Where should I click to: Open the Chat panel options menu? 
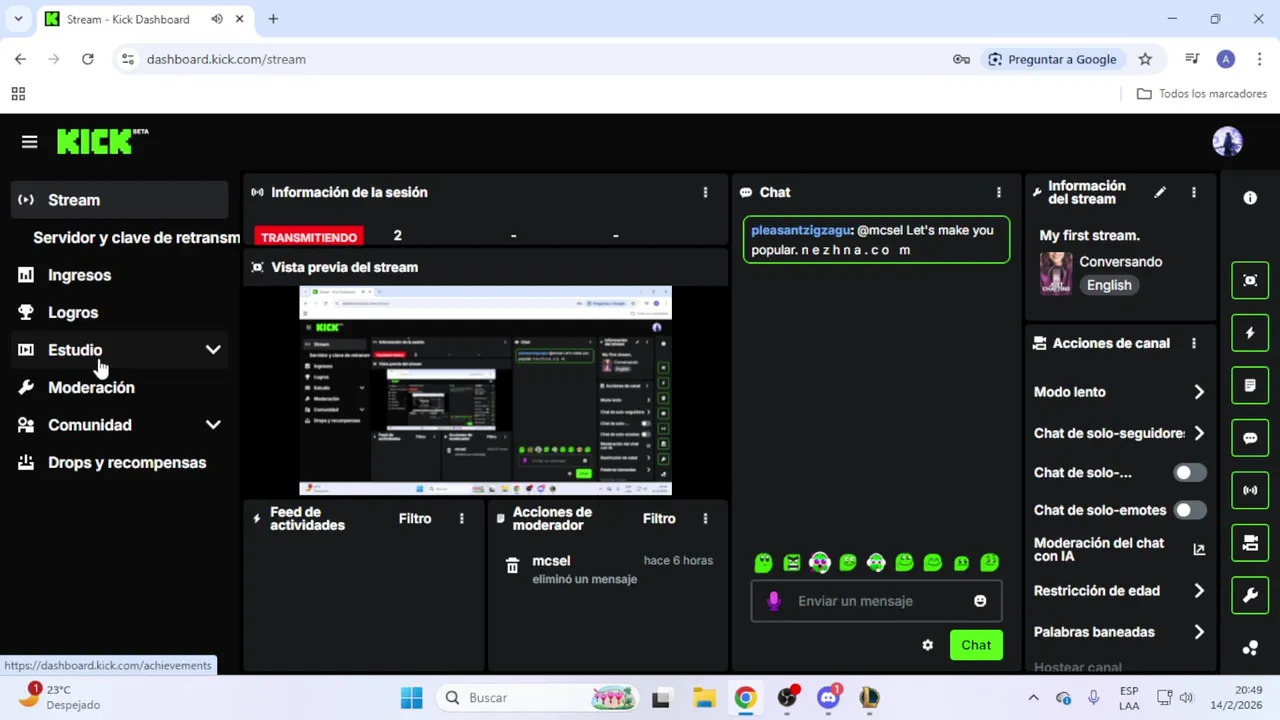coord(998,192)
